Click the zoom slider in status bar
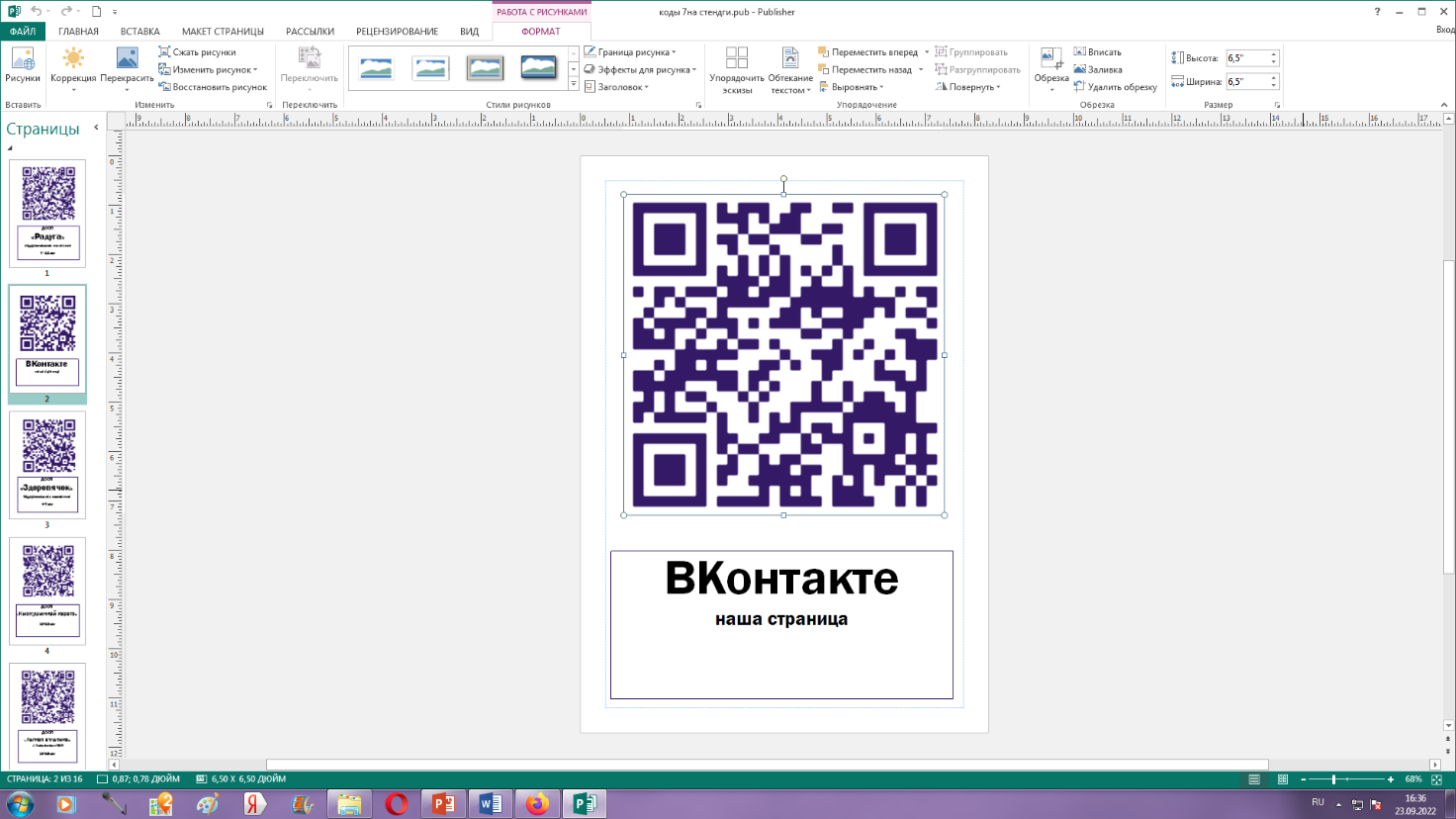Image resolution: width=1456 pixels, height=819 pixels. (1333, 779)
